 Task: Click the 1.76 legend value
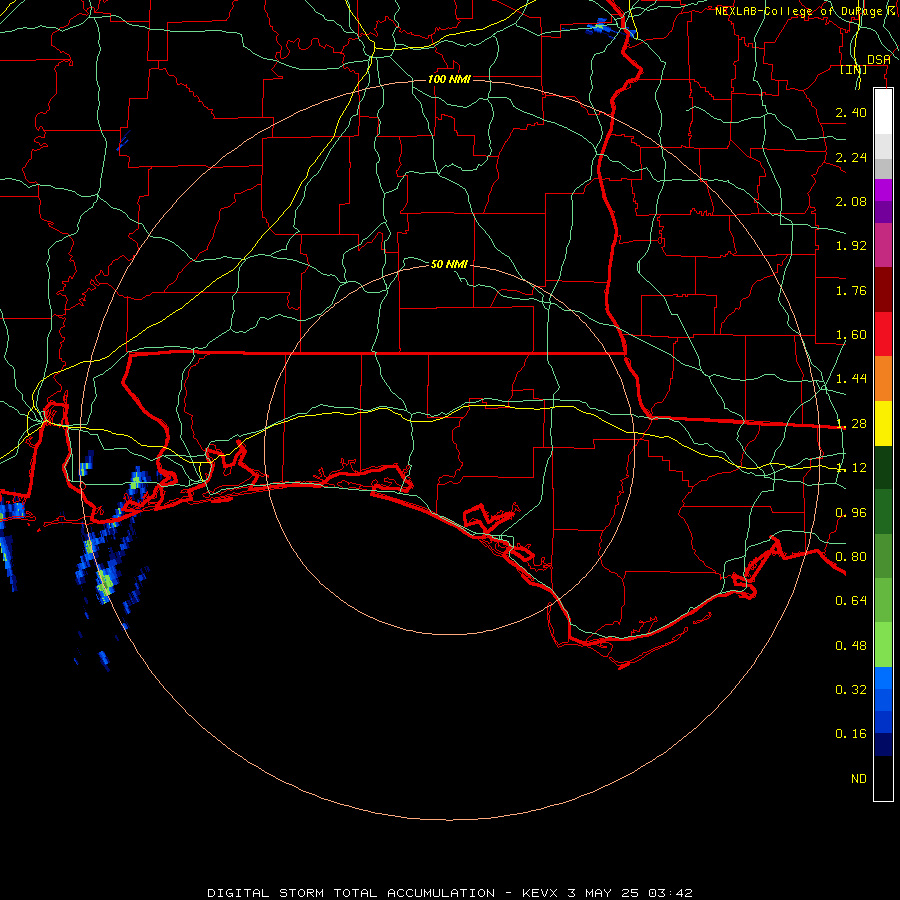[x=851, y=290]
